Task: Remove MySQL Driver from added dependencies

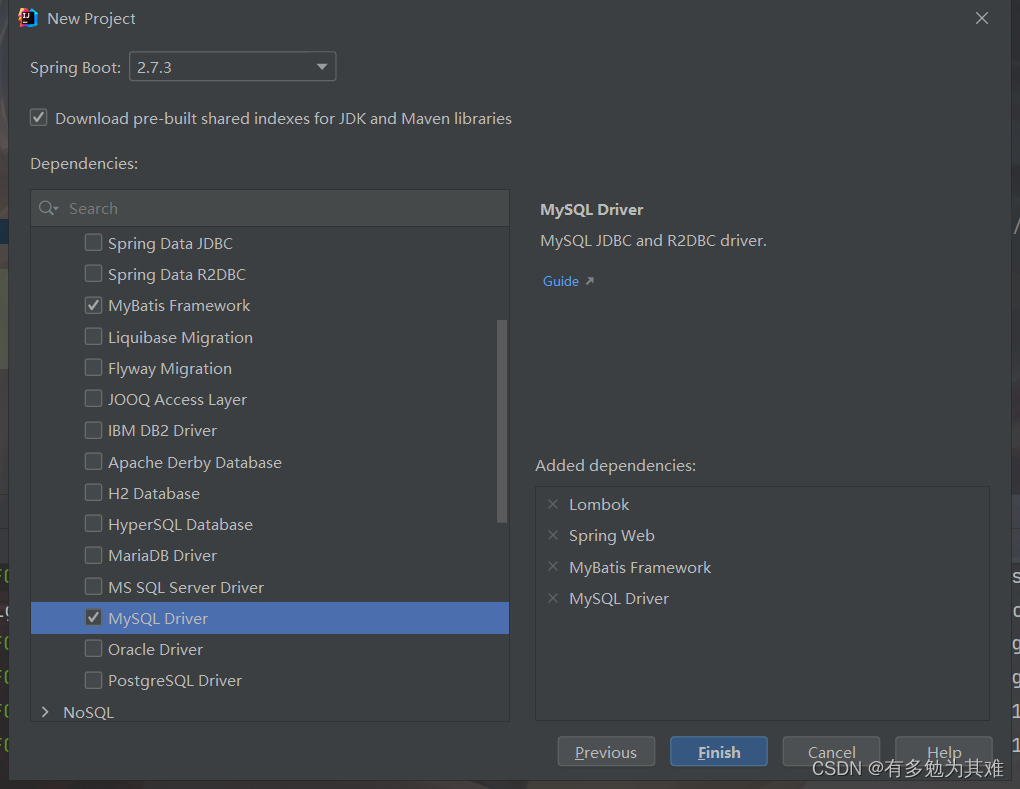Action: (x=553, y=598)
